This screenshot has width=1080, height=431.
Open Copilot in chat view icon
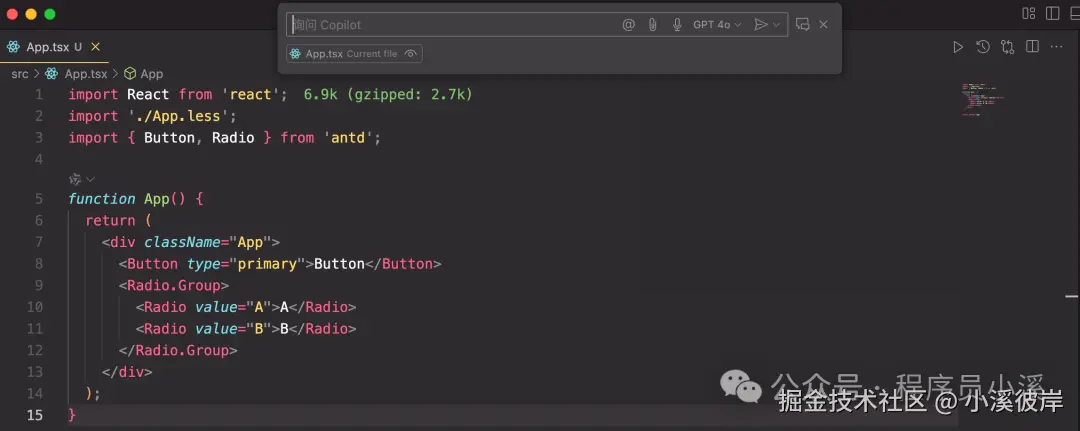(x=802, y=25)
